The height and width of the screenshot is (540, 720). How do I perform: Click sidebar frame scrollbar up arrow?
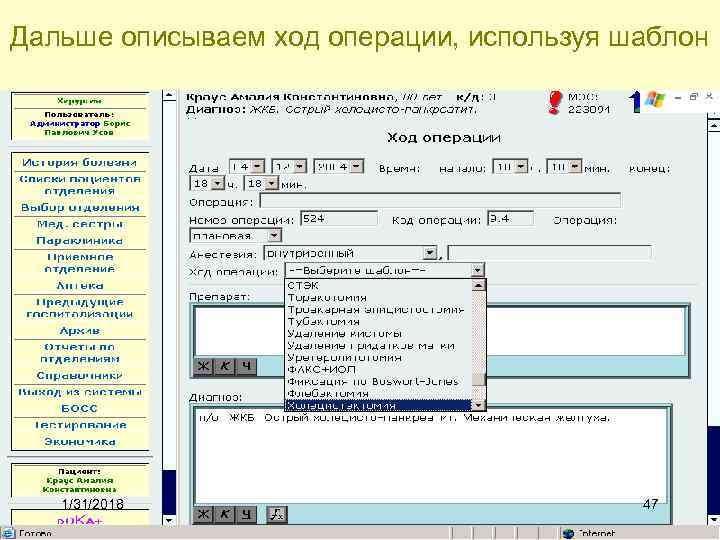pos(169,96)
